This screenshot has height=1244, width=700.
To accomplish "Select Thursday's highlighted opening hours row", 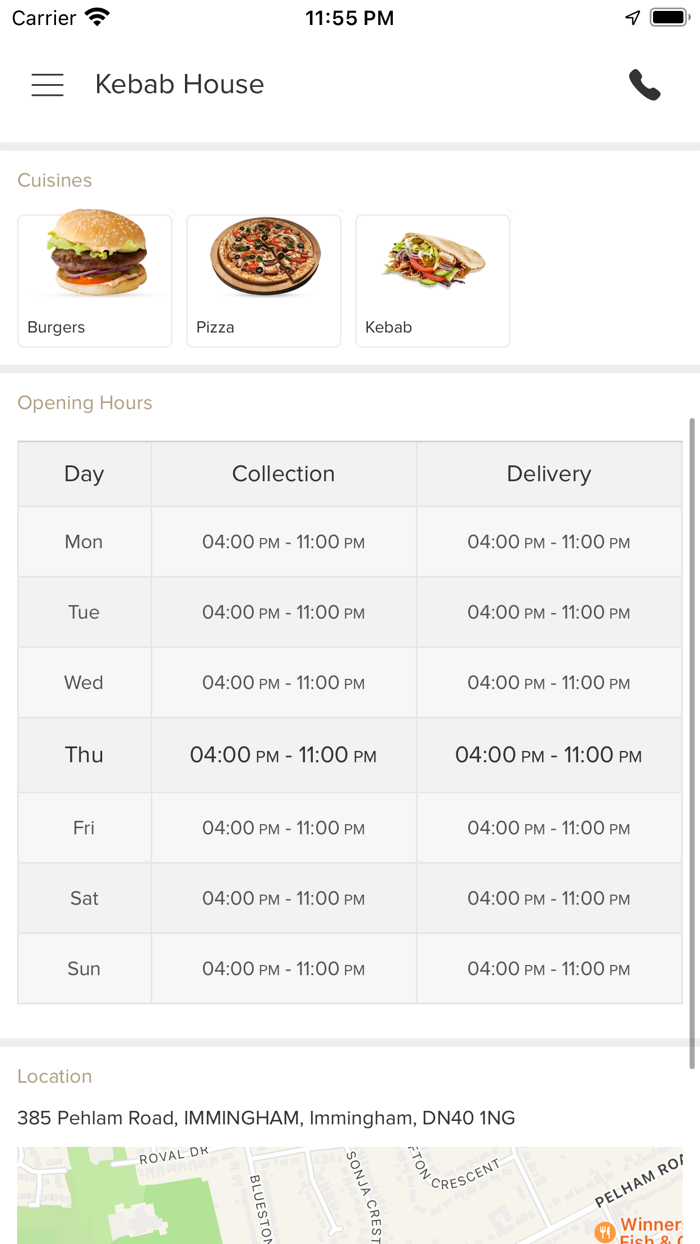I will coord(350,755).
